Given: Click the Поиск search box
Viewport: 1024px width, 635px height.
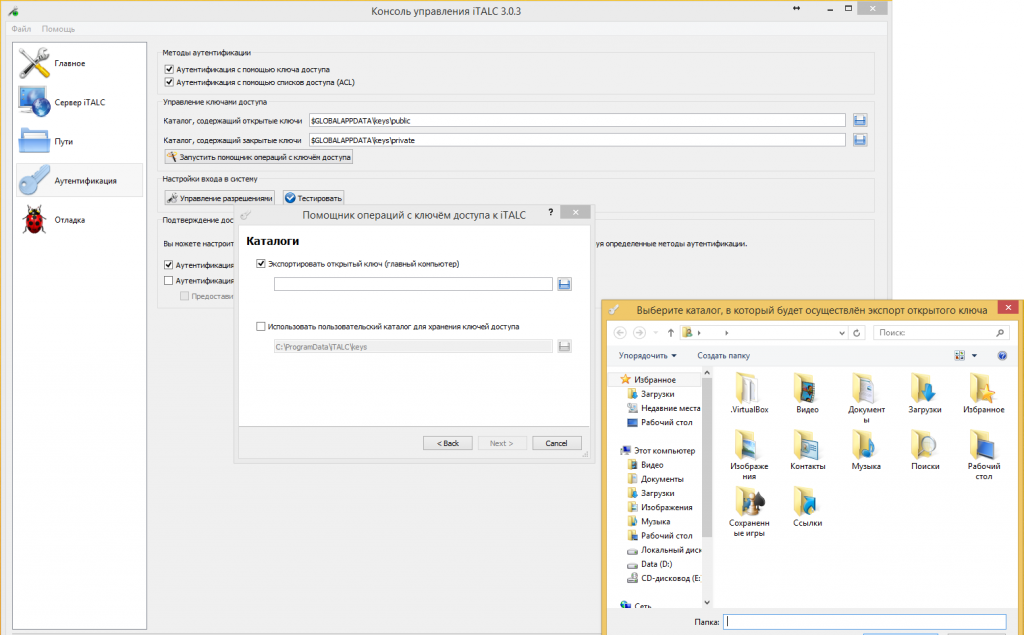Looking at the screenshot, I should [940, 333].
